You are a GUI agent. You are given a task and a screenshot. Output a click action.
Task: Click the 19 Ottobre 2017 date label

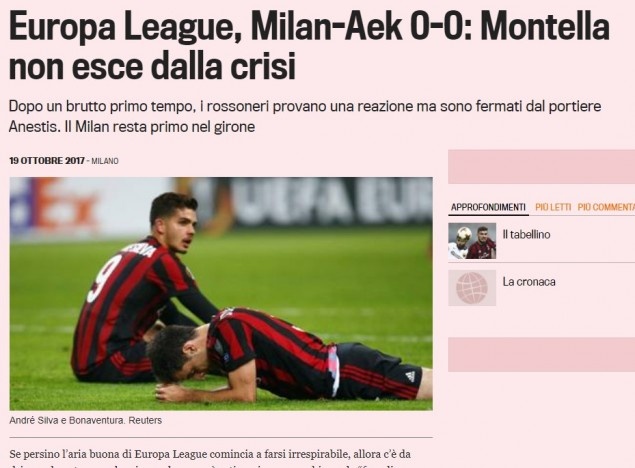(47, 161)
